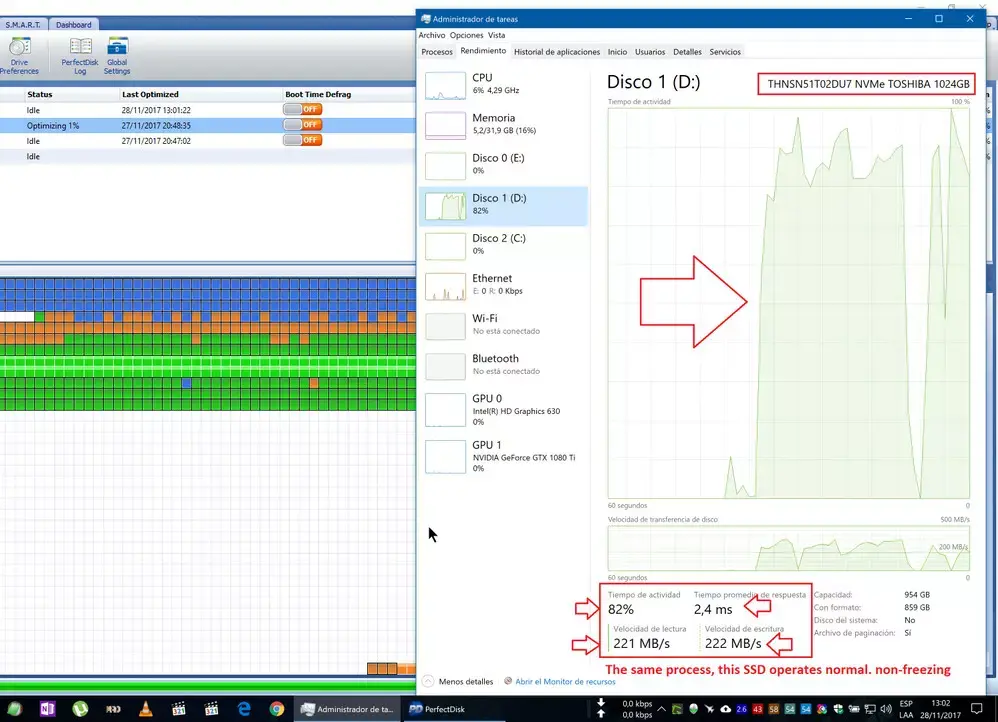Launch Microsoft Edge from the taskbar
Image resolution: width=998 pixels, height=722 pixels.
click(244, 709)
